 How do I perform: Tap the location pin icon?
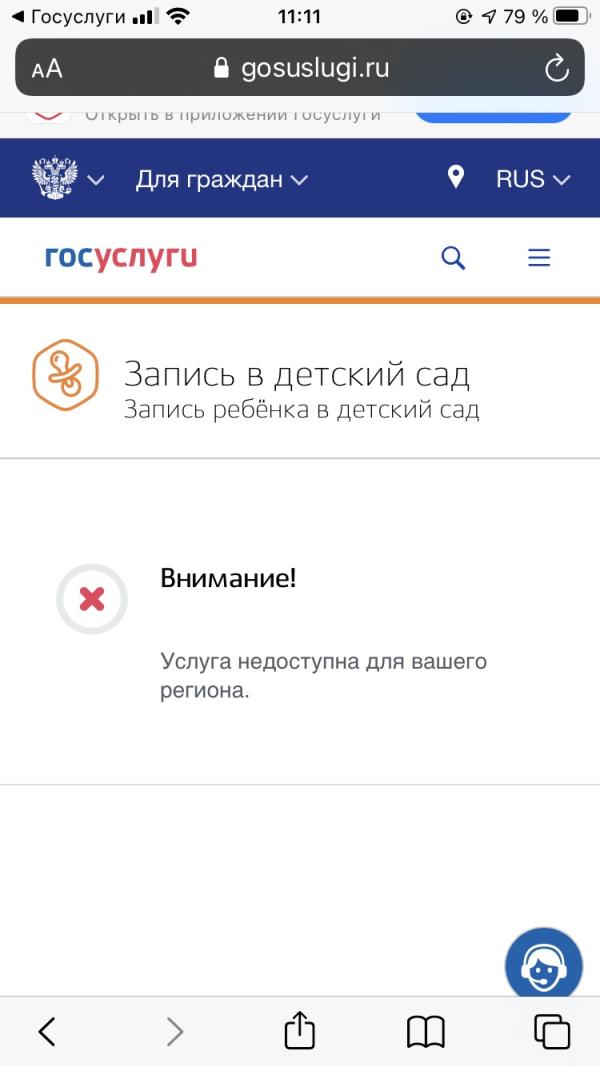(x=455, y=178)
